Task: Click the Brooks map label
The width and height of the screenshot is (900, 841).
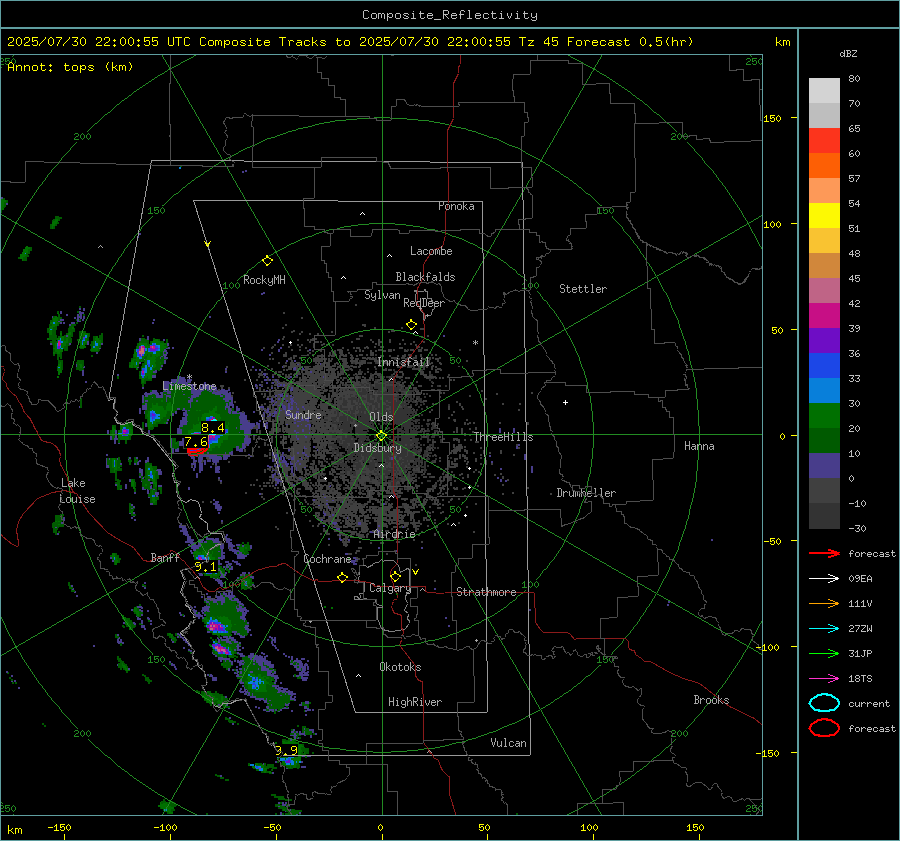Action: point(711,700)
